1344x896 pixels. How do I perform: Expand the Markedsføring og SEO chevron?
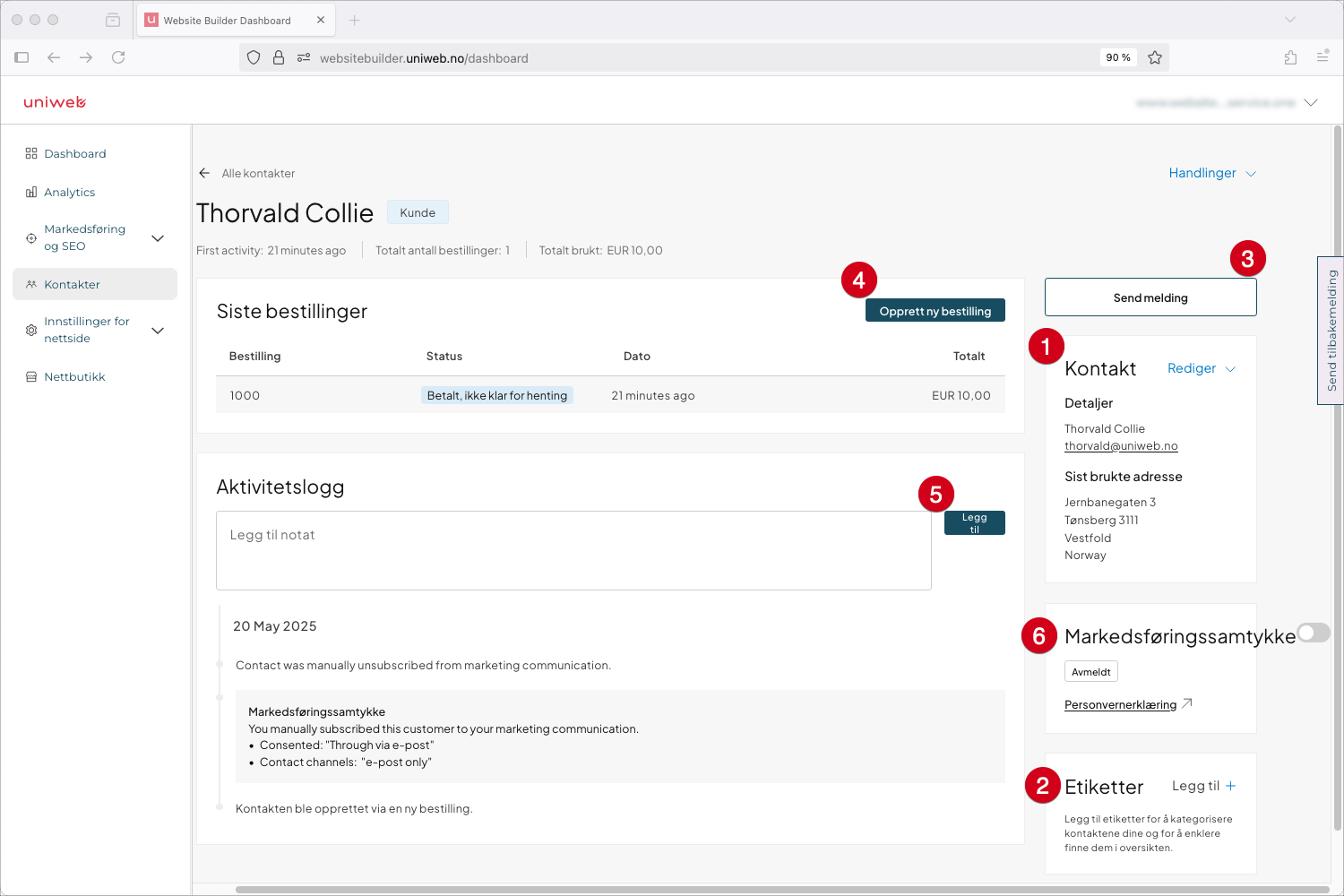coord(158,238)
